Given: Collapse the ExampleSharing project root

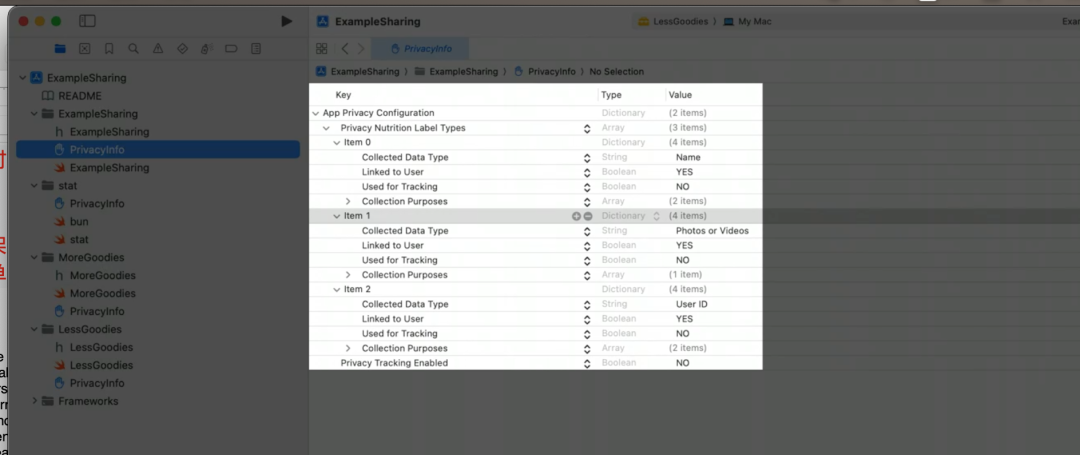Looking at the screenshot, I should [23, 78].
